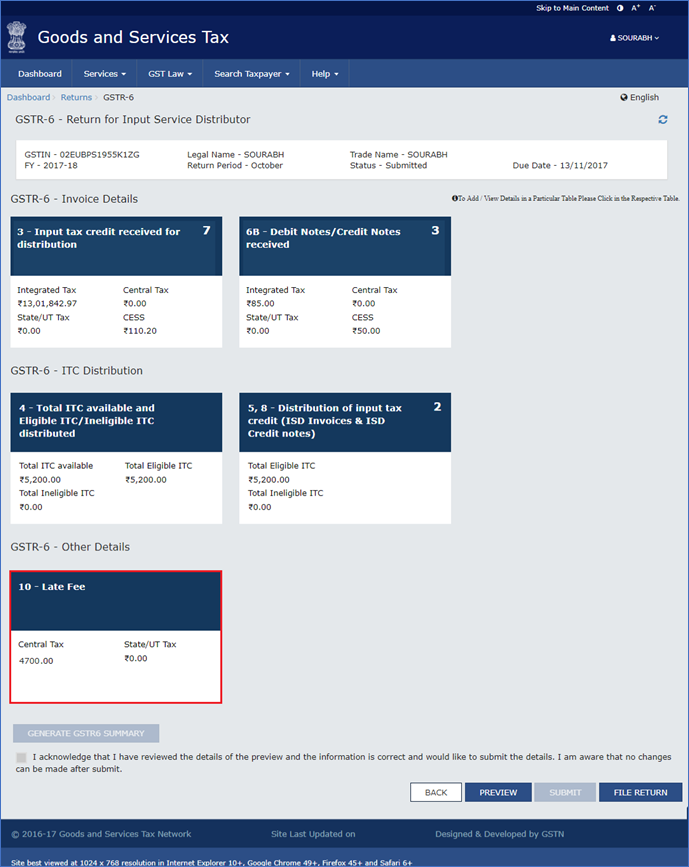
Task: Click the count 3 on tile 6B
Action: click(435, 231)
